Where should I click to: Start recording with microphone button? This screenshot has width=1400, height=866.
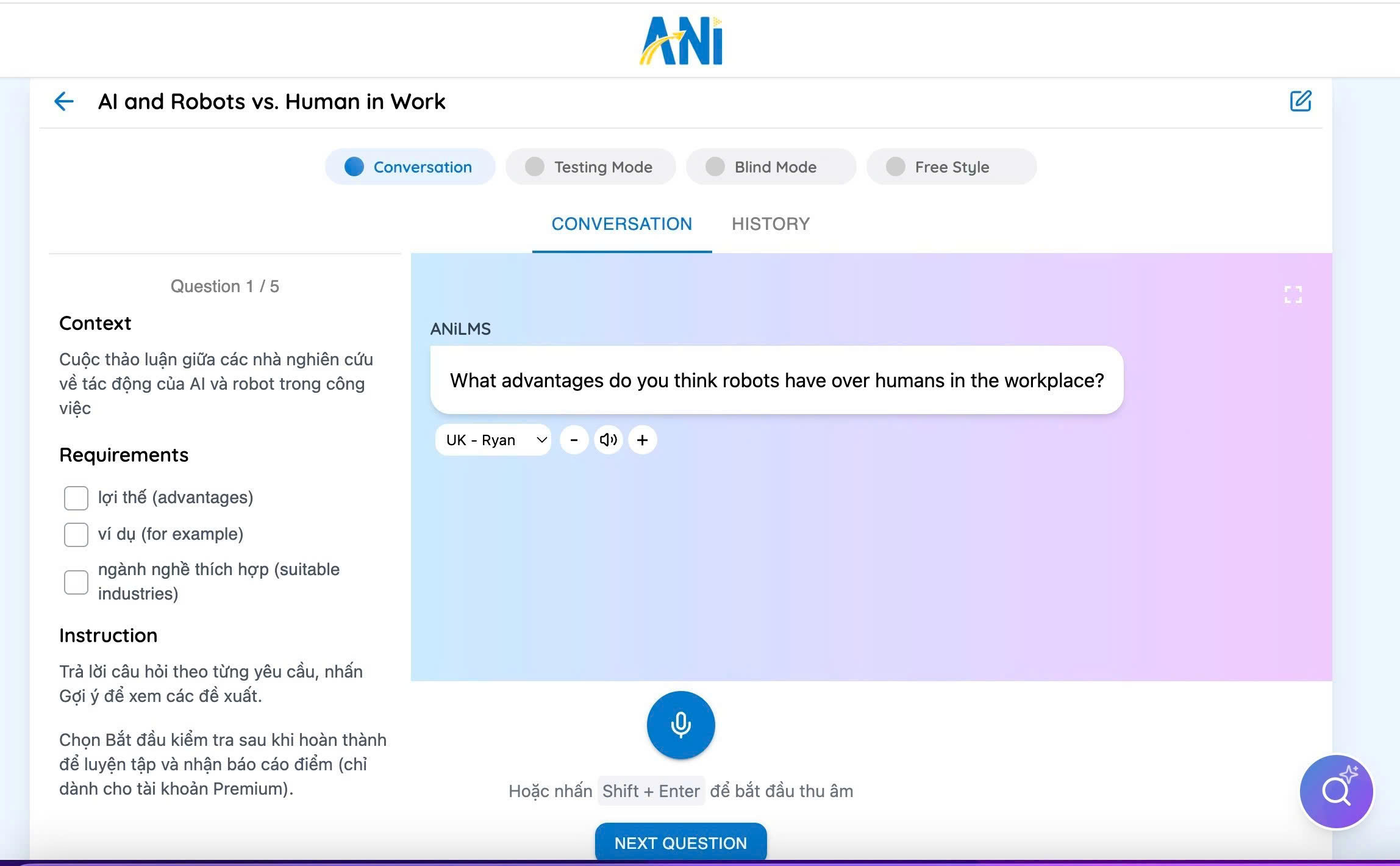pos(680,725)
